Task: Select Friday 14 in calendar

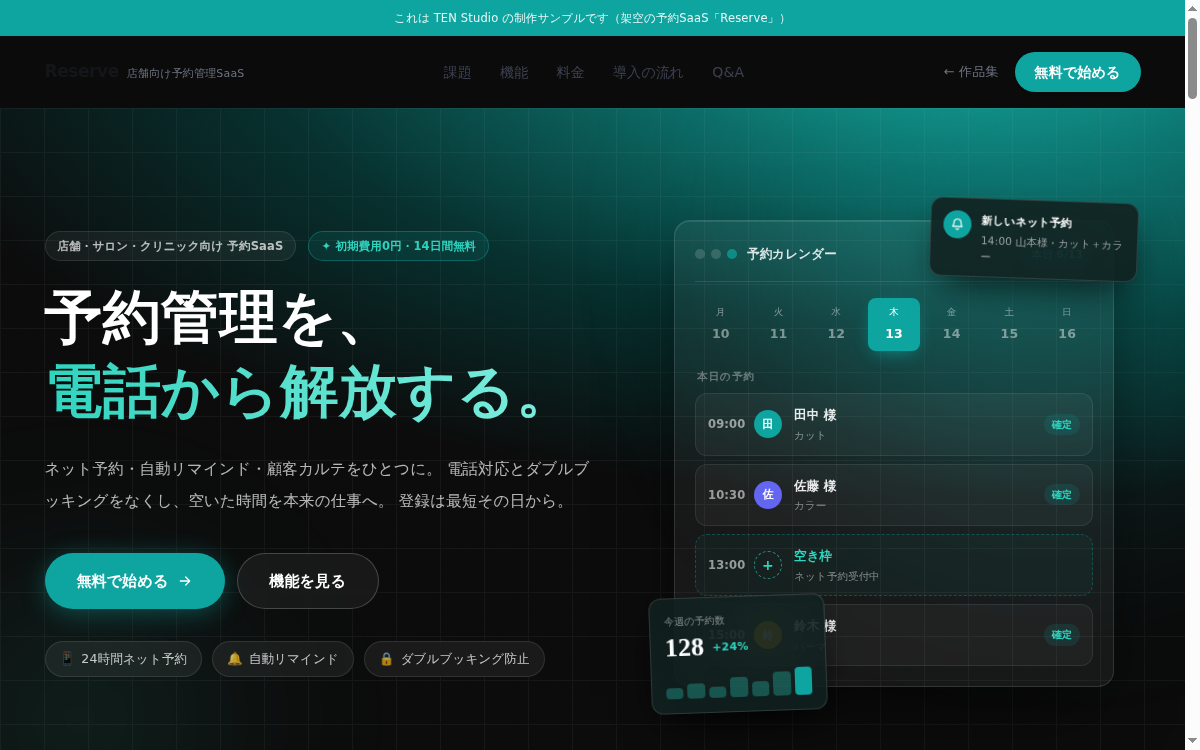Action: (x=951, y=324)
